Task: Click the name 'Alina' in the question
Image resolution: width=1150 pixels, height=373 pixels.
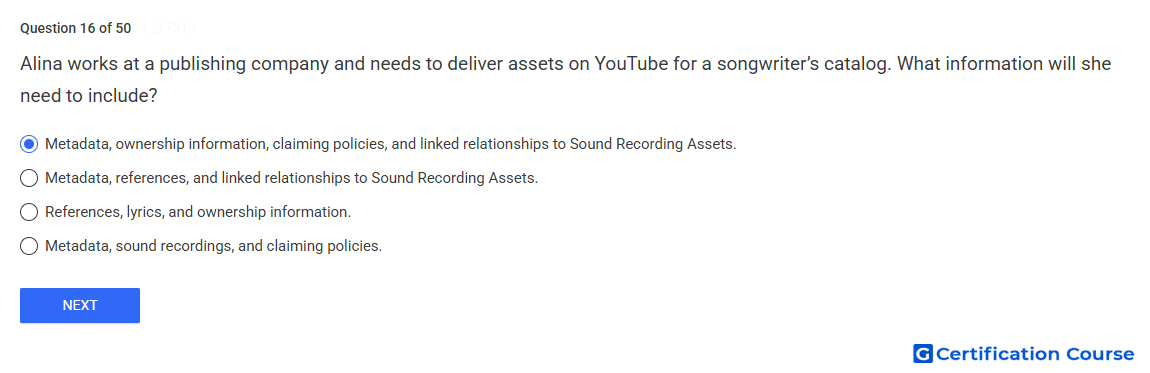Action: [43, 64]
